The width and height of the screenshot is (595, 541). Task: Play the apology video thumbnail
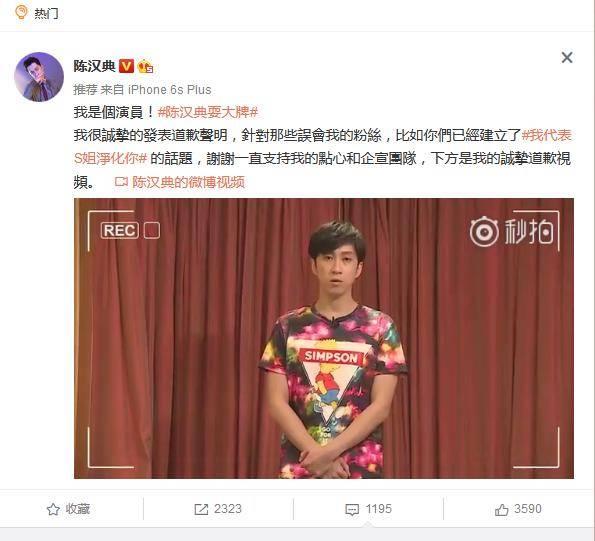coord(324,338)
